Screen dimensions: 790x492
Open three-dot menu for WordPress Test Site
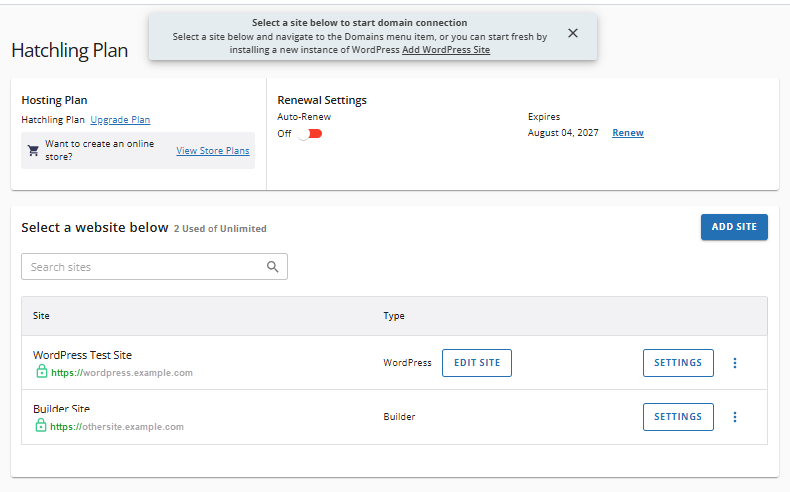[735, 363]
